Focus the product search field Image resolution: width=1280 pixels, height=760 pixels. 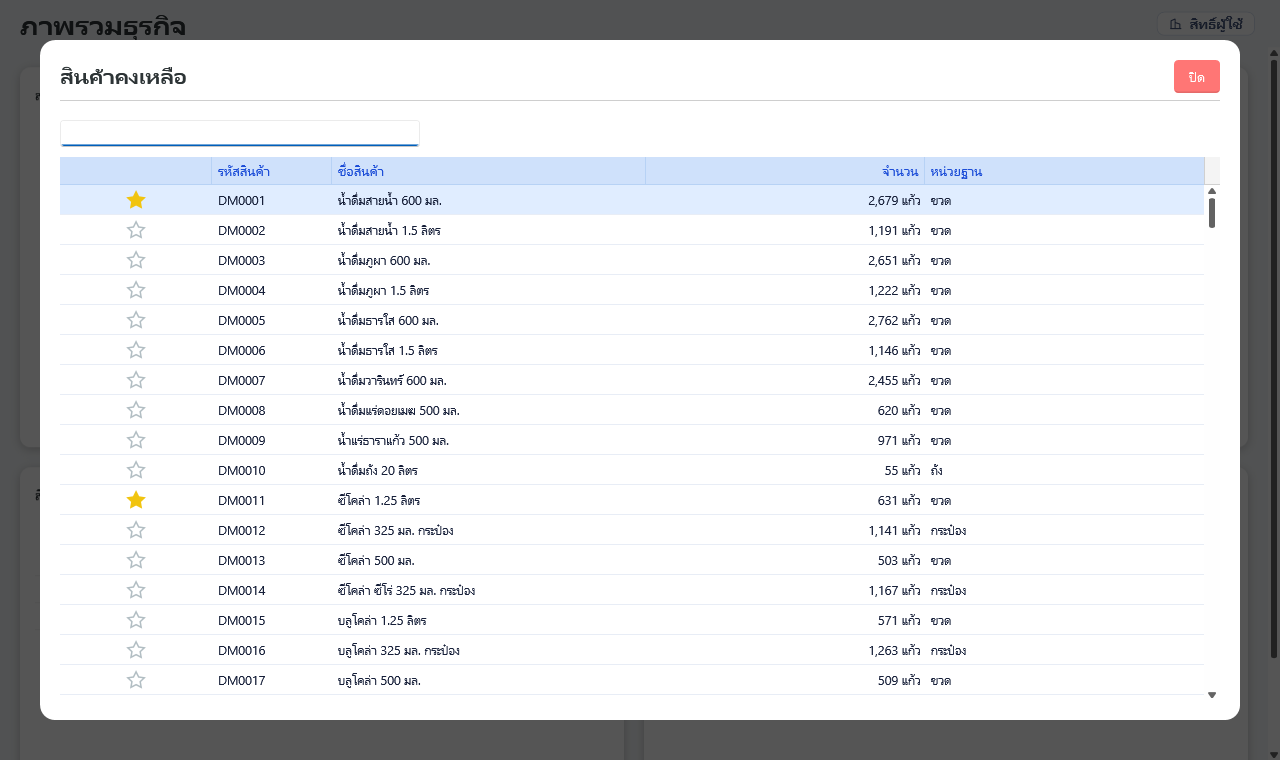(x=240, y=133)
